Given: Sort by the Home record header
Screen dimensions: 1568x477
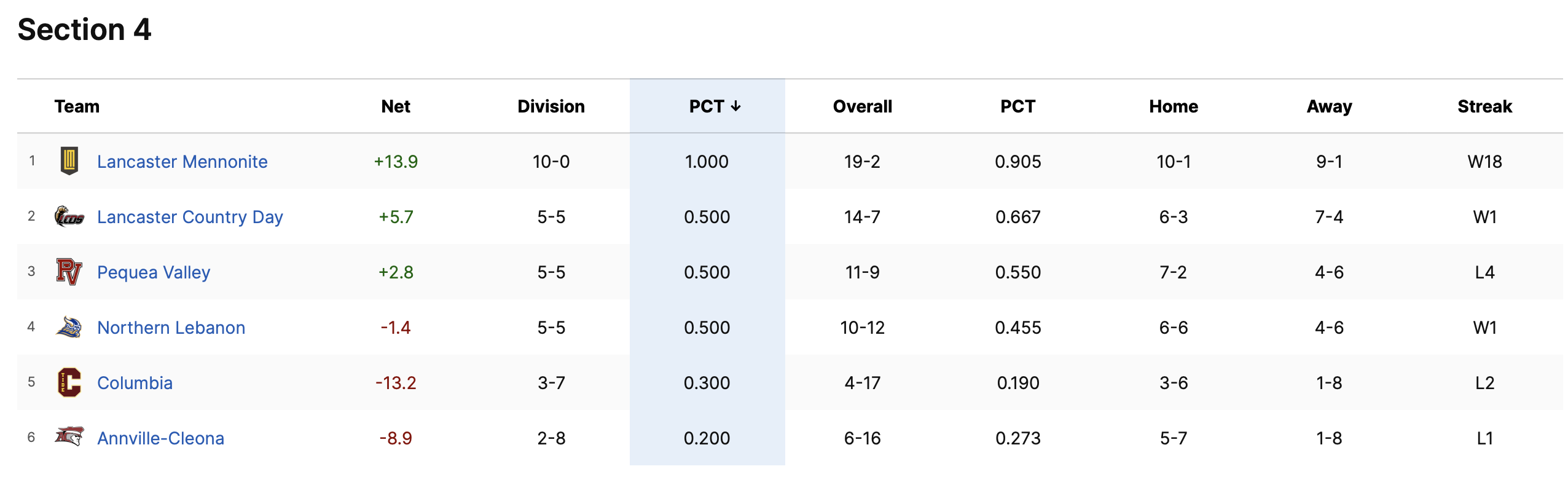Looking at the screenshot, I should [x=1174, y=106].
